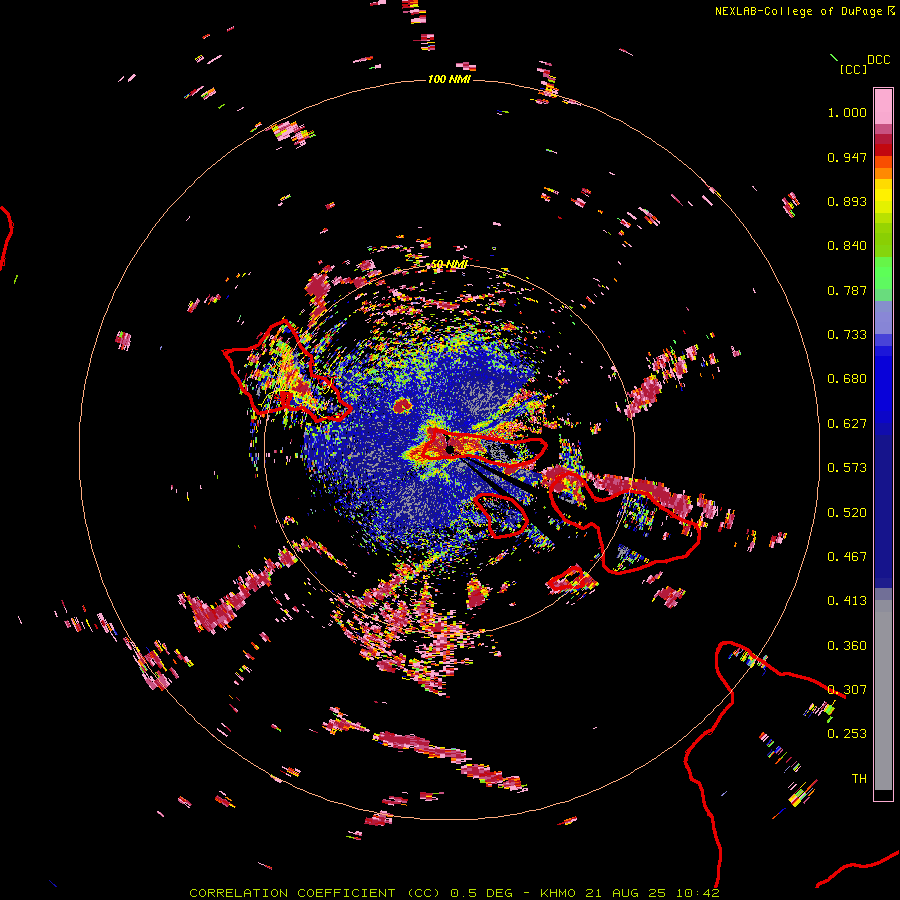
Task: Select the 0.360 scale value
Action: 847,646
